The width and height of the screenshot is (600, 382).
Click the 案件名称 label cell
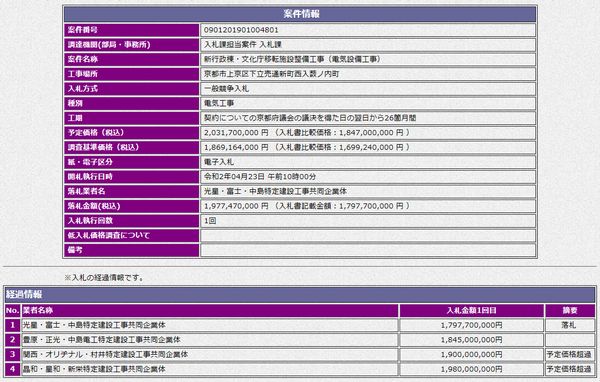click(x=132, y=59)
